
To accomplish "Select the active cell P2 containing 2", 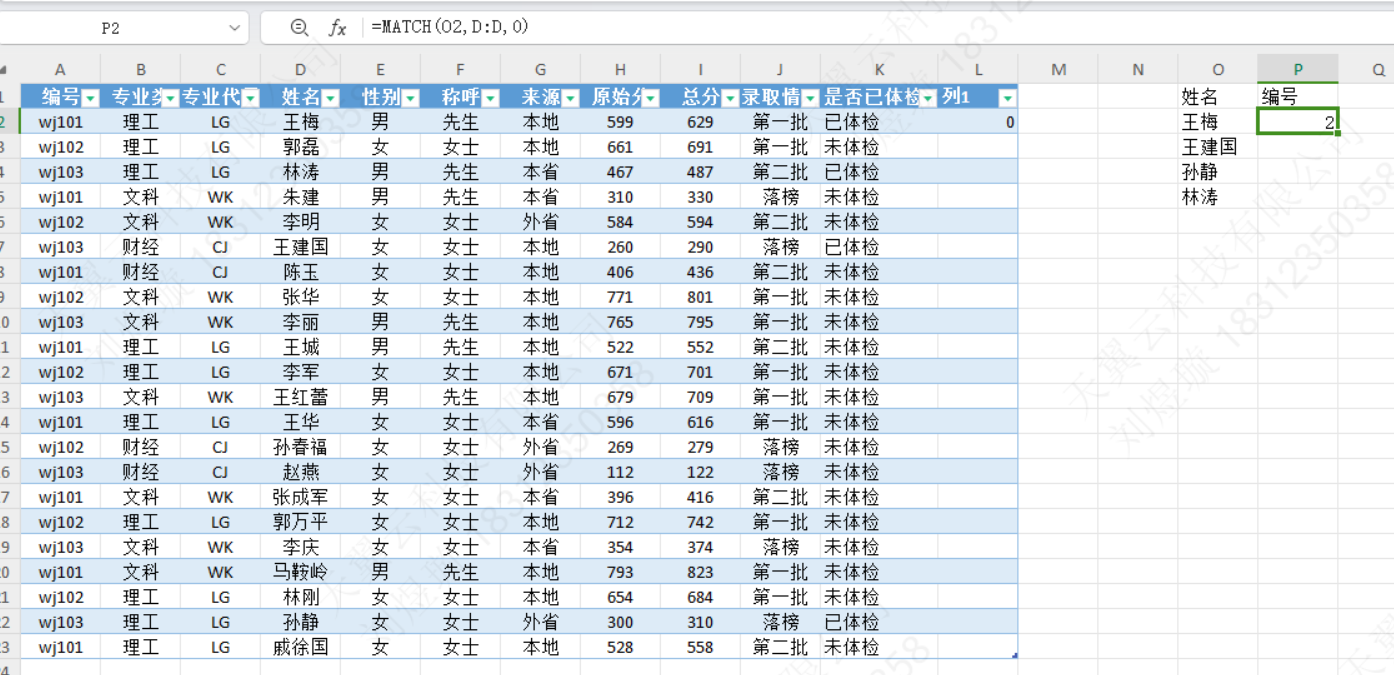I will [1298, 122].
